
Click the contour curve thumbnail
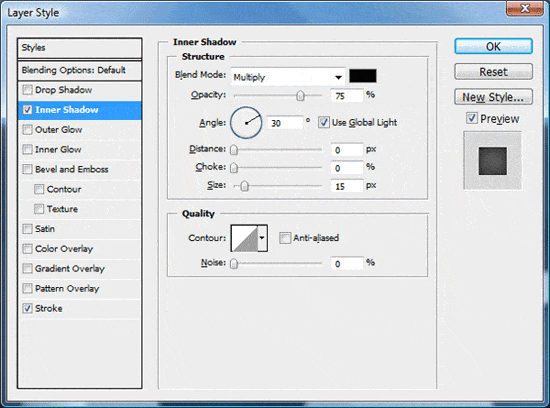pyautogui.click(x=245, y=238)
